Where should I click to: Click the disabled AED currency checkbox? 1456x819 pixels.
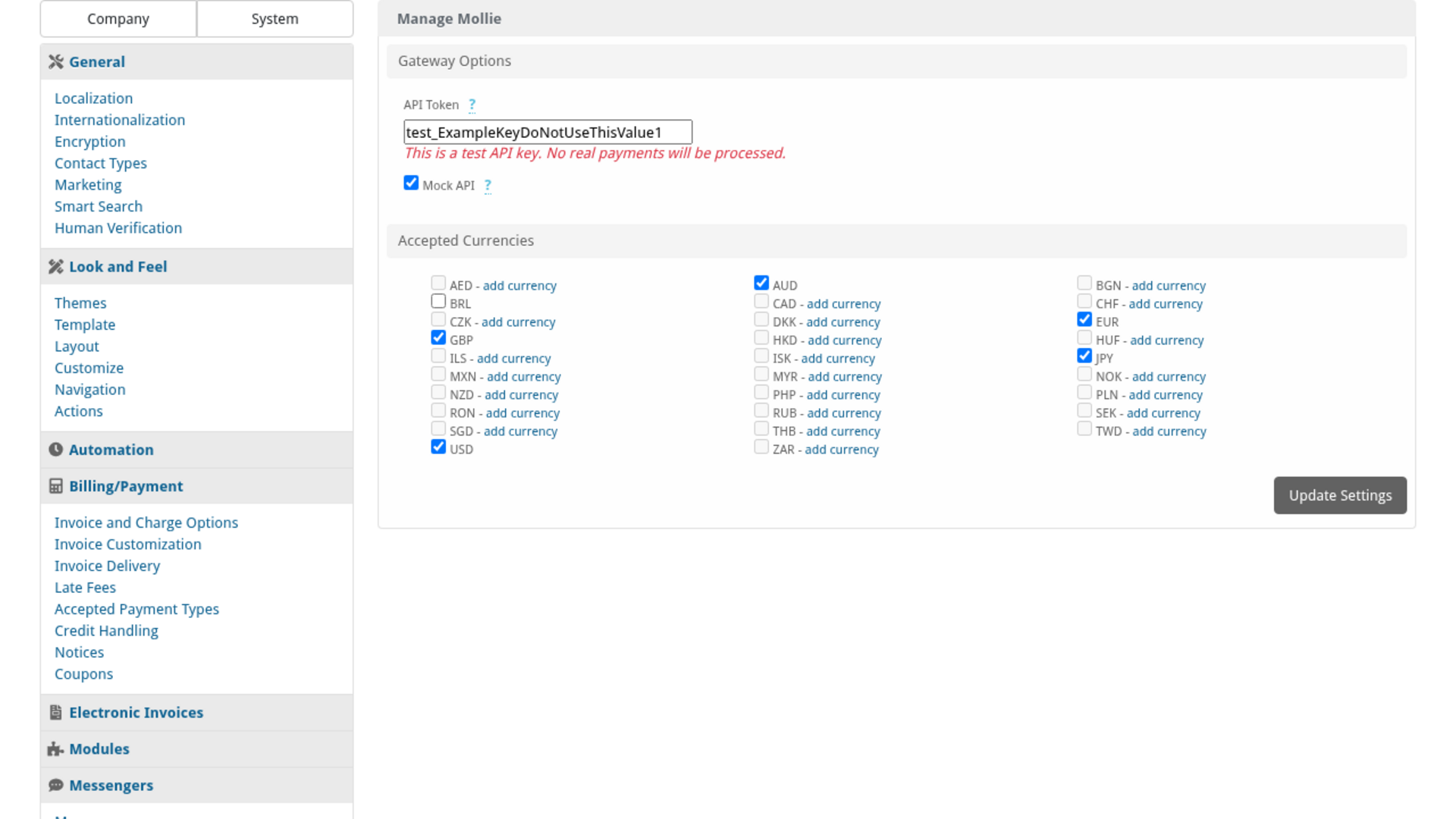(x=438, y=284)
